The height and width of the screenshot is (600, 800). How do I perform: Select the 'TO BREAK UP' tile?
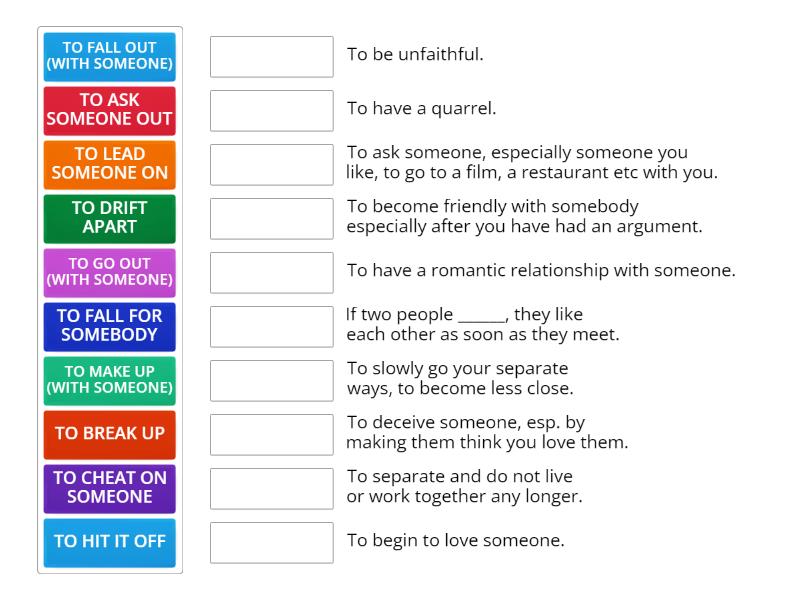coord(109,434)
